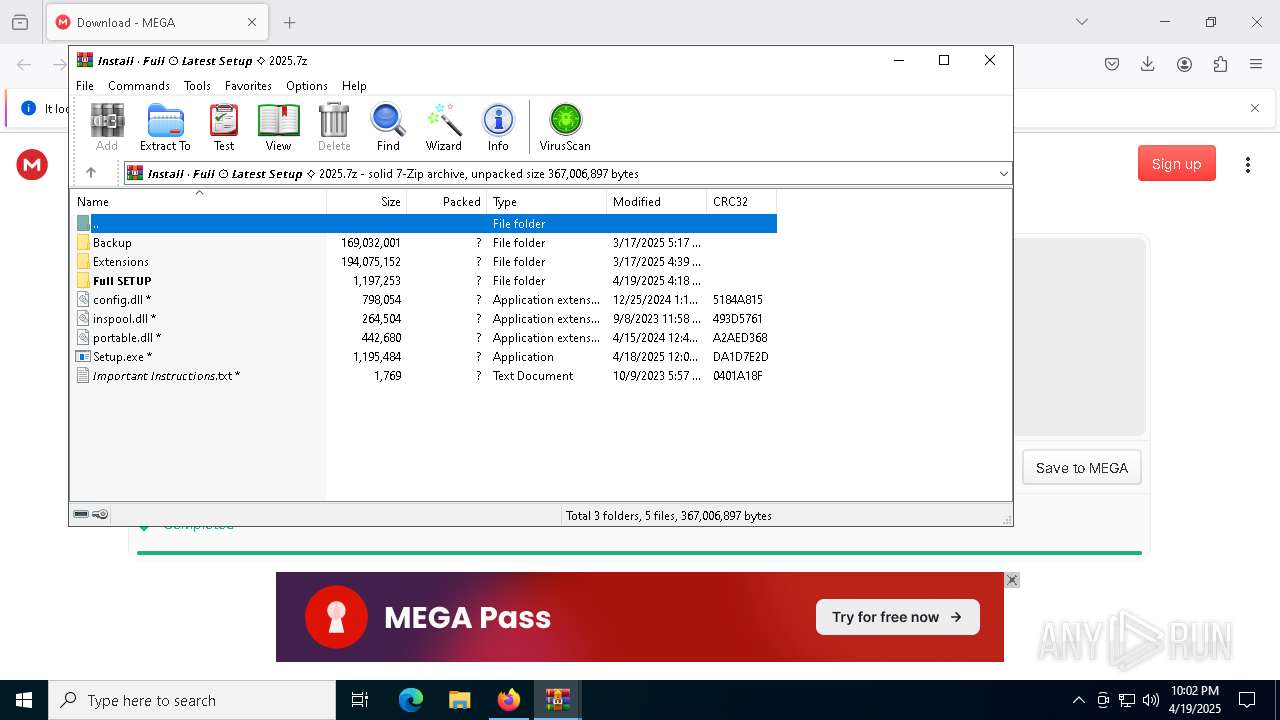The image size is (1280, 720).
Task: Open the Windows Start menu
Action: tap(24, 700)
